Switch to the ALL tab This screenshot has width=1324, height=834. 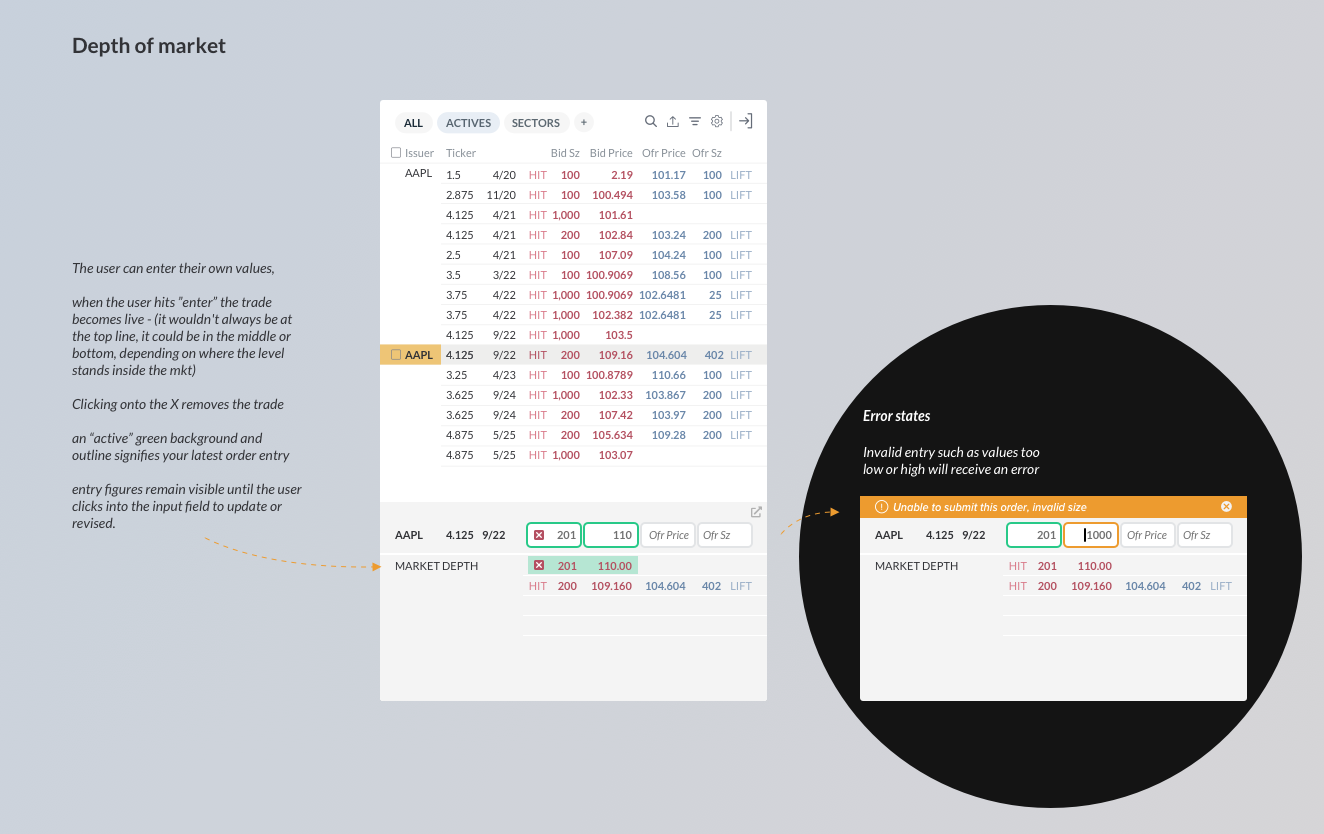(414, 123)
